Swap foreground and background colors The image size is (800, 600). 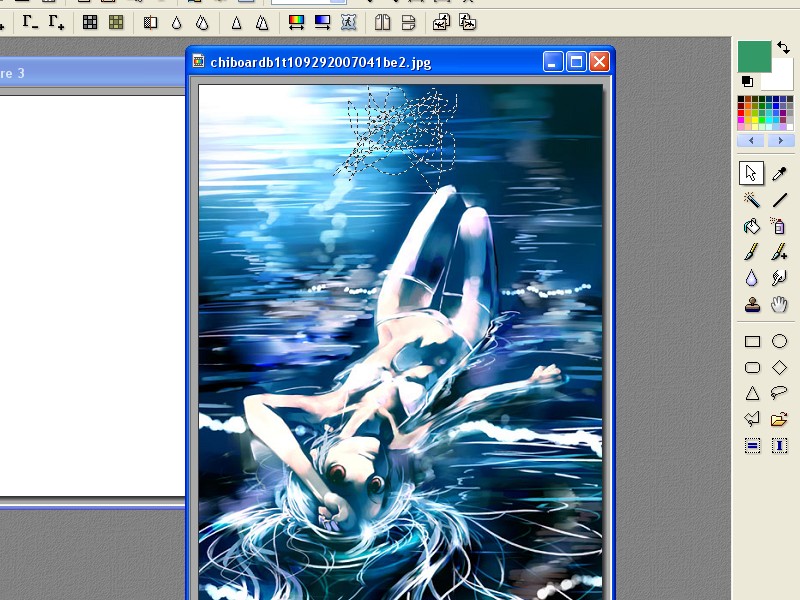tap(783, 47)
